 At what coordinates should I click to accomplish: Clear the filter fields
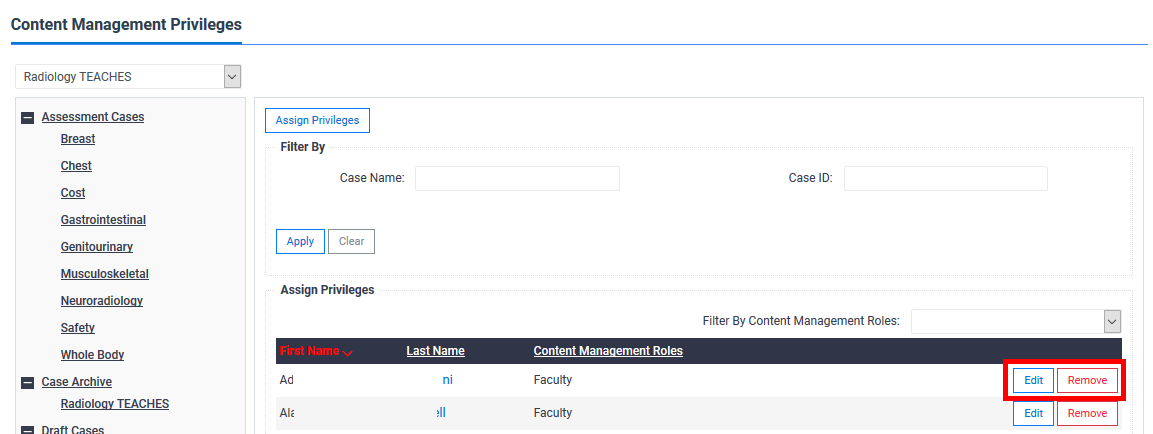click(x=351, y=241)
